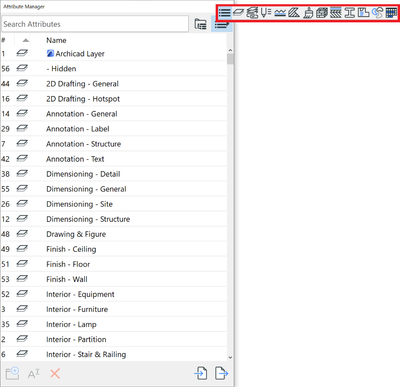Screen dimensions: 400x387
Task: Open the Operation Profiles attribute icon
Action: click(x=377, y=13)
